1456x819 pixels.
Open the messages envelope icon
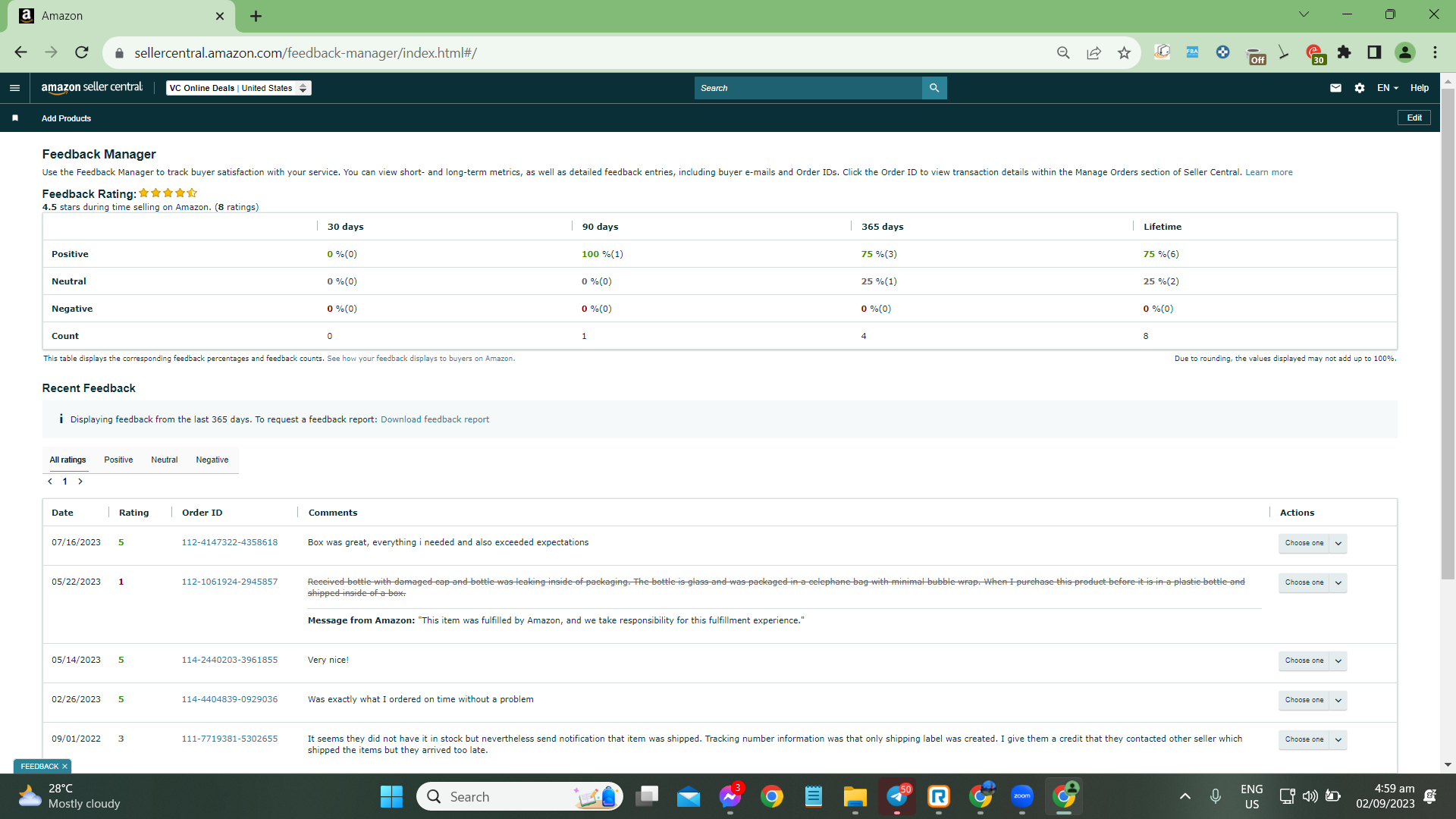tap(1335, 88)
